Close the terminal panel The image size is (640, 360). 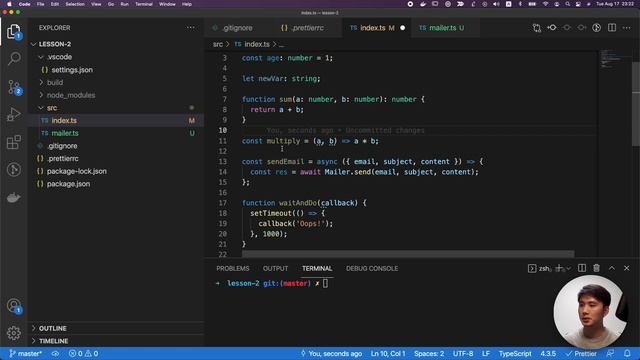[627, 268]
